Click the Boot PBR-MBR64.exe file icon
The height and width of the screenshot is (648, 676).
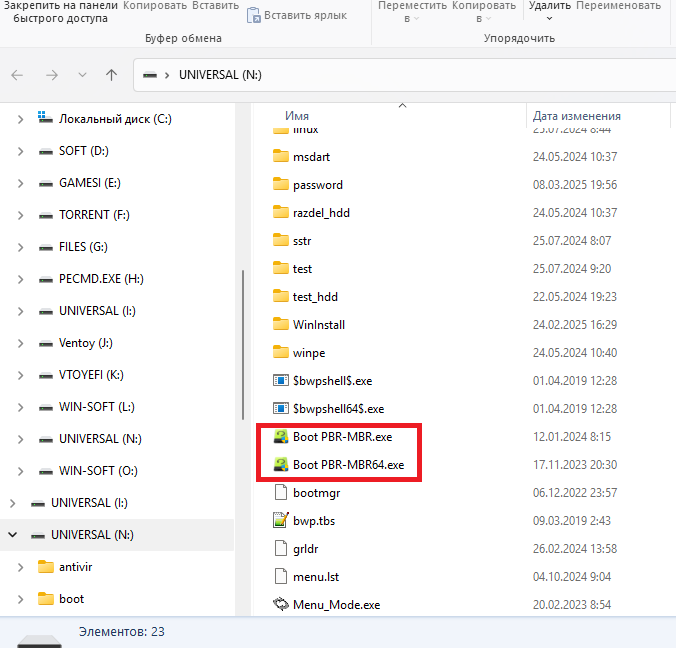pos(281,465)
